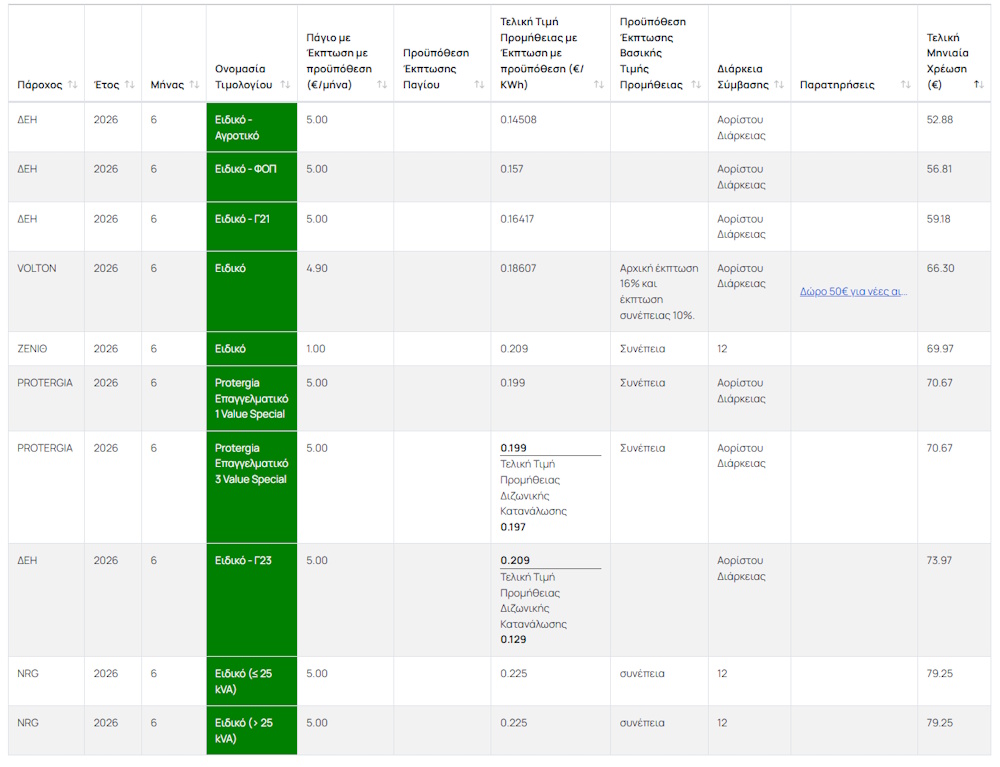Sort by Τελική Τιμή Προμήθειας arrows
1000x767 pixels.
click(x=599, y=85)
